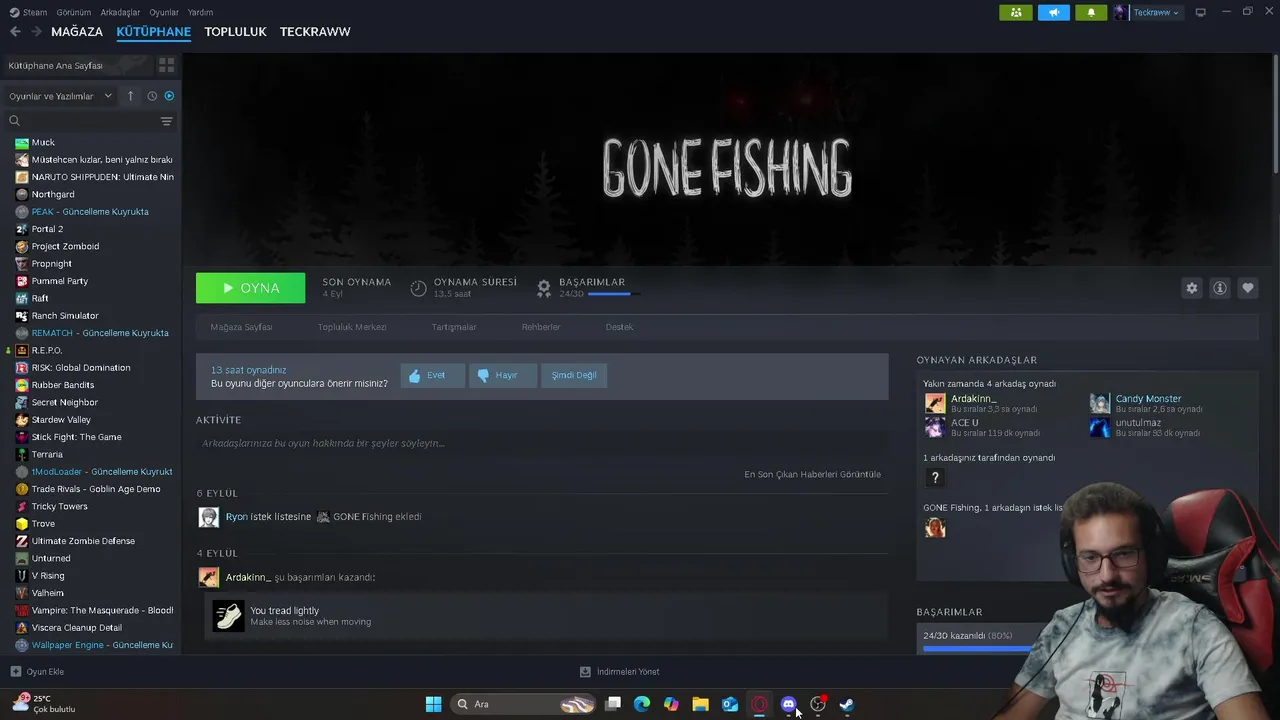The image size is (1280, 720).
Task: Open the friends icon in the title bar
Action: [1016, 12]
